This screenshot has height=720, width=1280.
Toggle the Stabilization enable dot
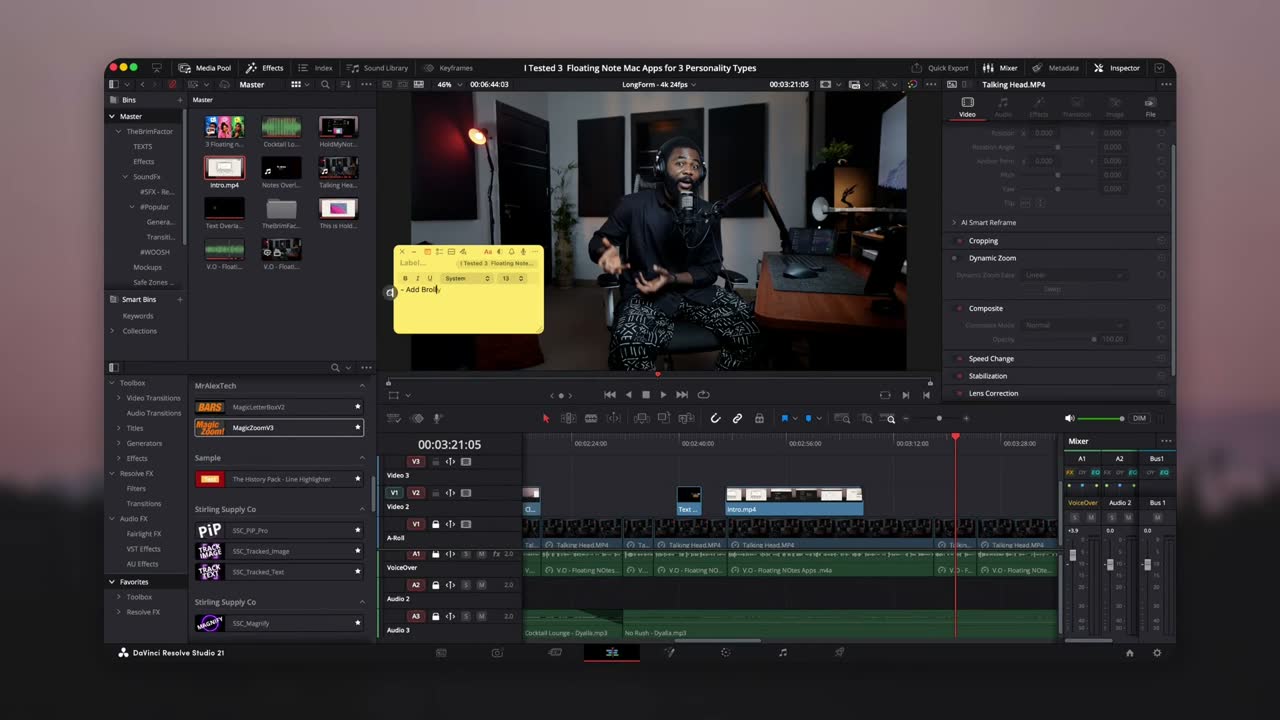point(959,376)
